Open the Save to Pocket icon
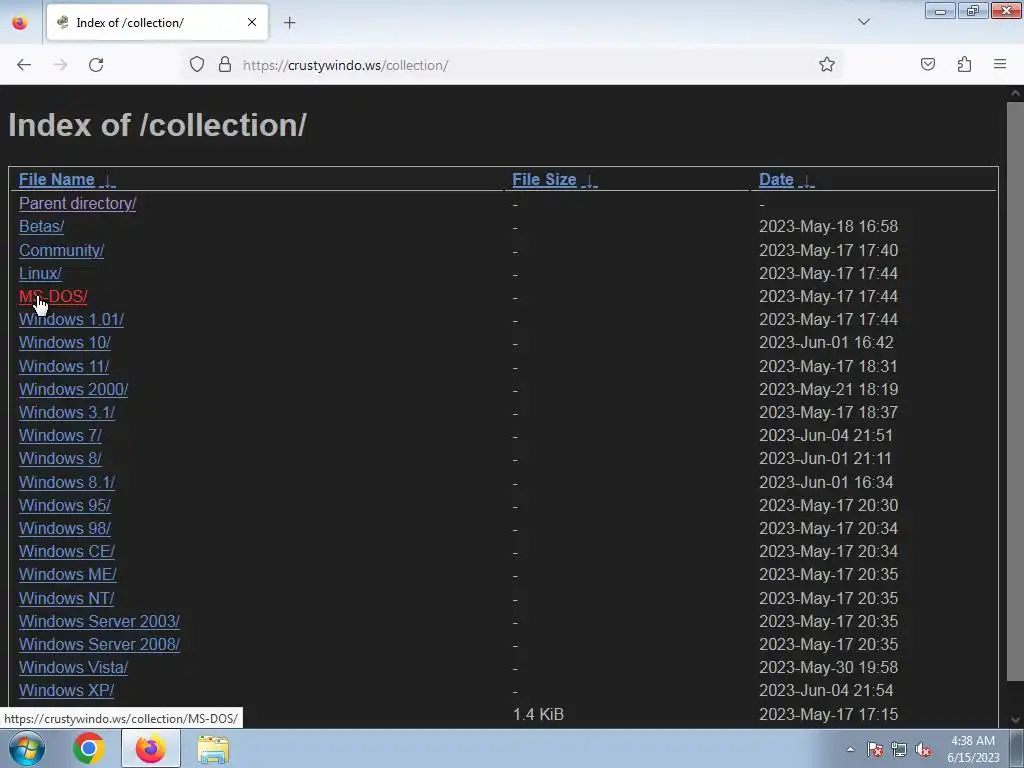 927,65
